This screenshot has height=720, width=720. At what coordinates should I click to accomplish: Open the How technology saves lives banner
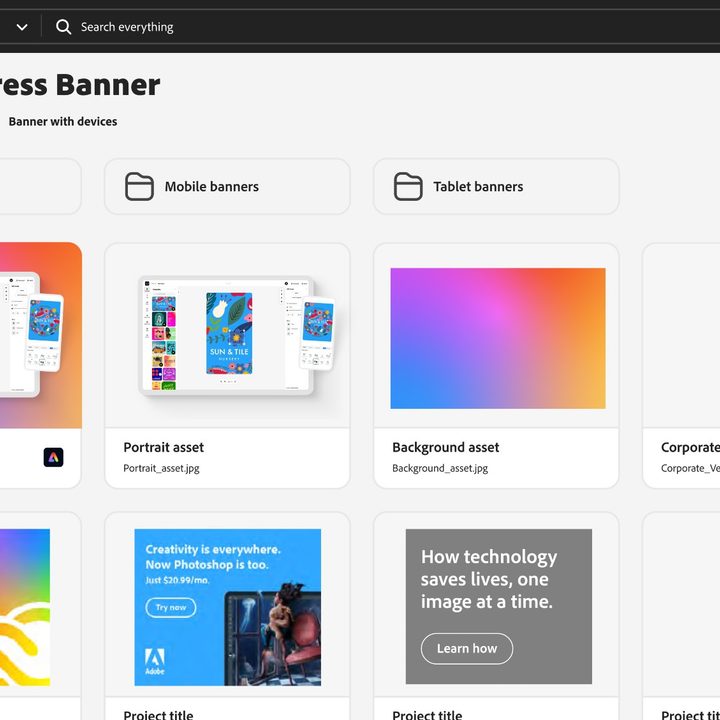point(499,606)
